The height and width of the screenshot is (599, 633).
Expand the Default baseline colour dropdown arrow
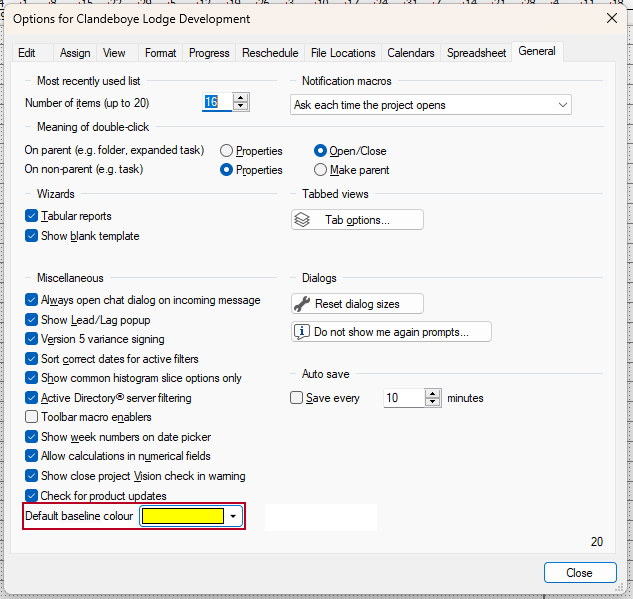click(233, 516)
